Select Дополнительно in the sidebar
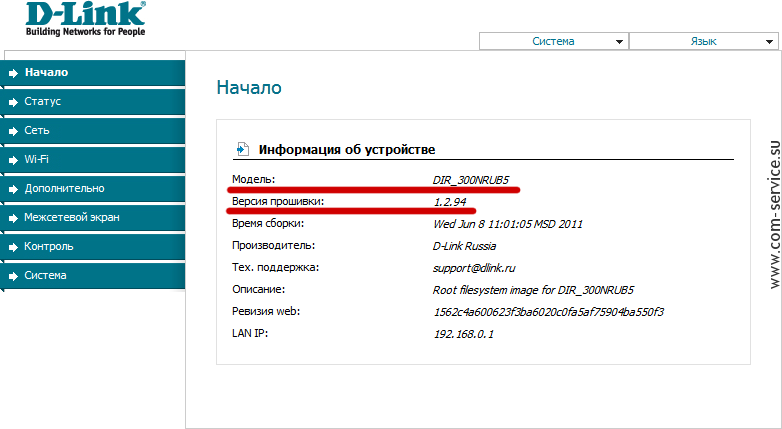This screenshot has width=782, height=429. pos(93,189)
